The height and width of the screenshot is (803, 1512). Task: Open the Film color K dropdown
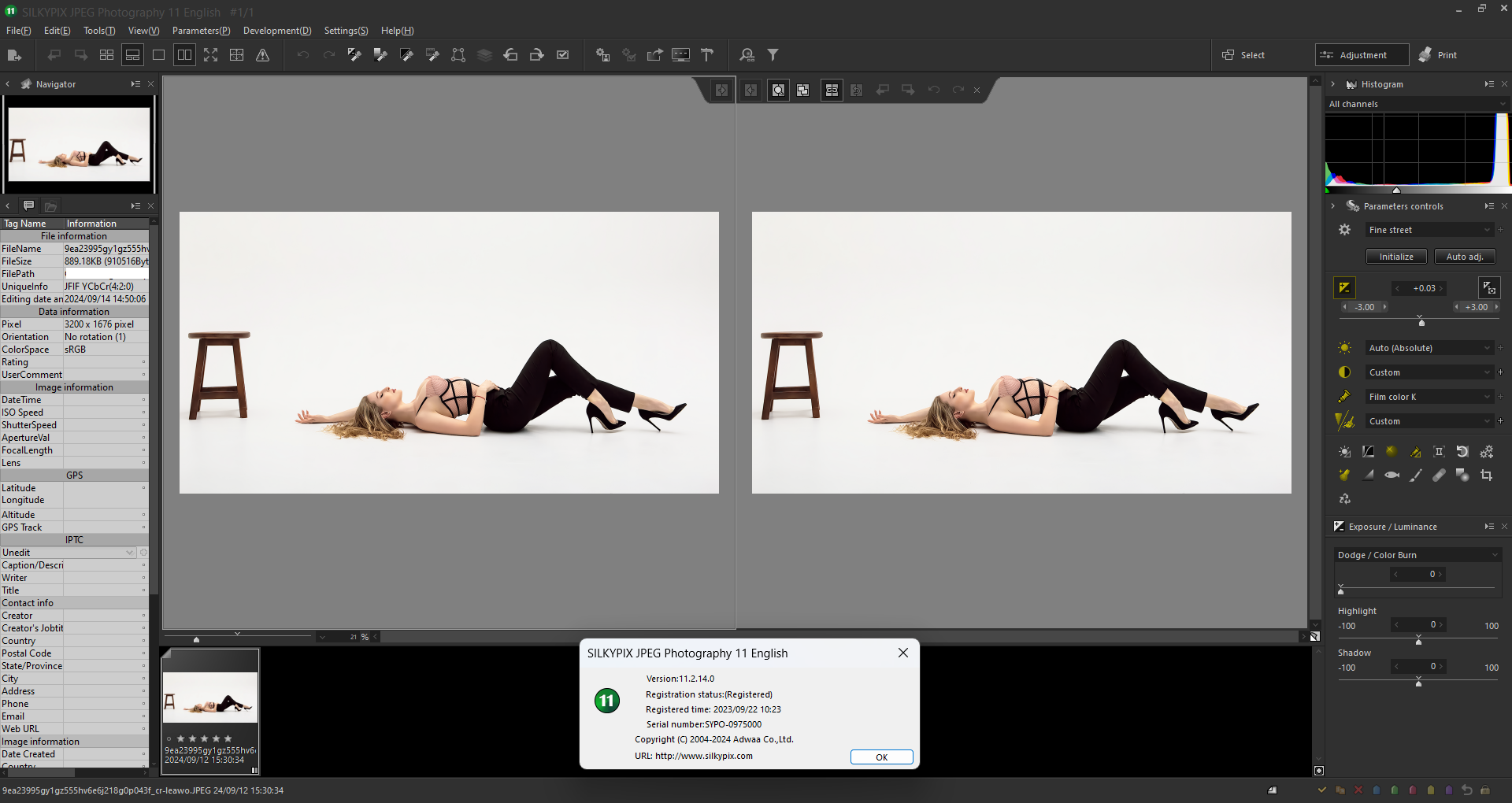pos(1429,397)
